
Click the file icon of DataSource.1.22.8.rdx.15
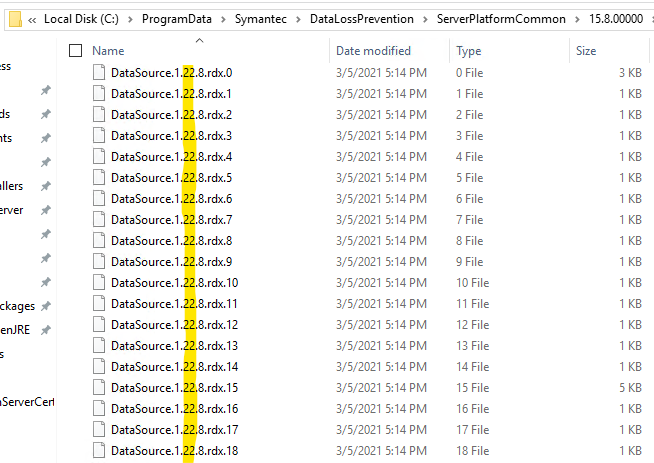(x=99, y=388)
